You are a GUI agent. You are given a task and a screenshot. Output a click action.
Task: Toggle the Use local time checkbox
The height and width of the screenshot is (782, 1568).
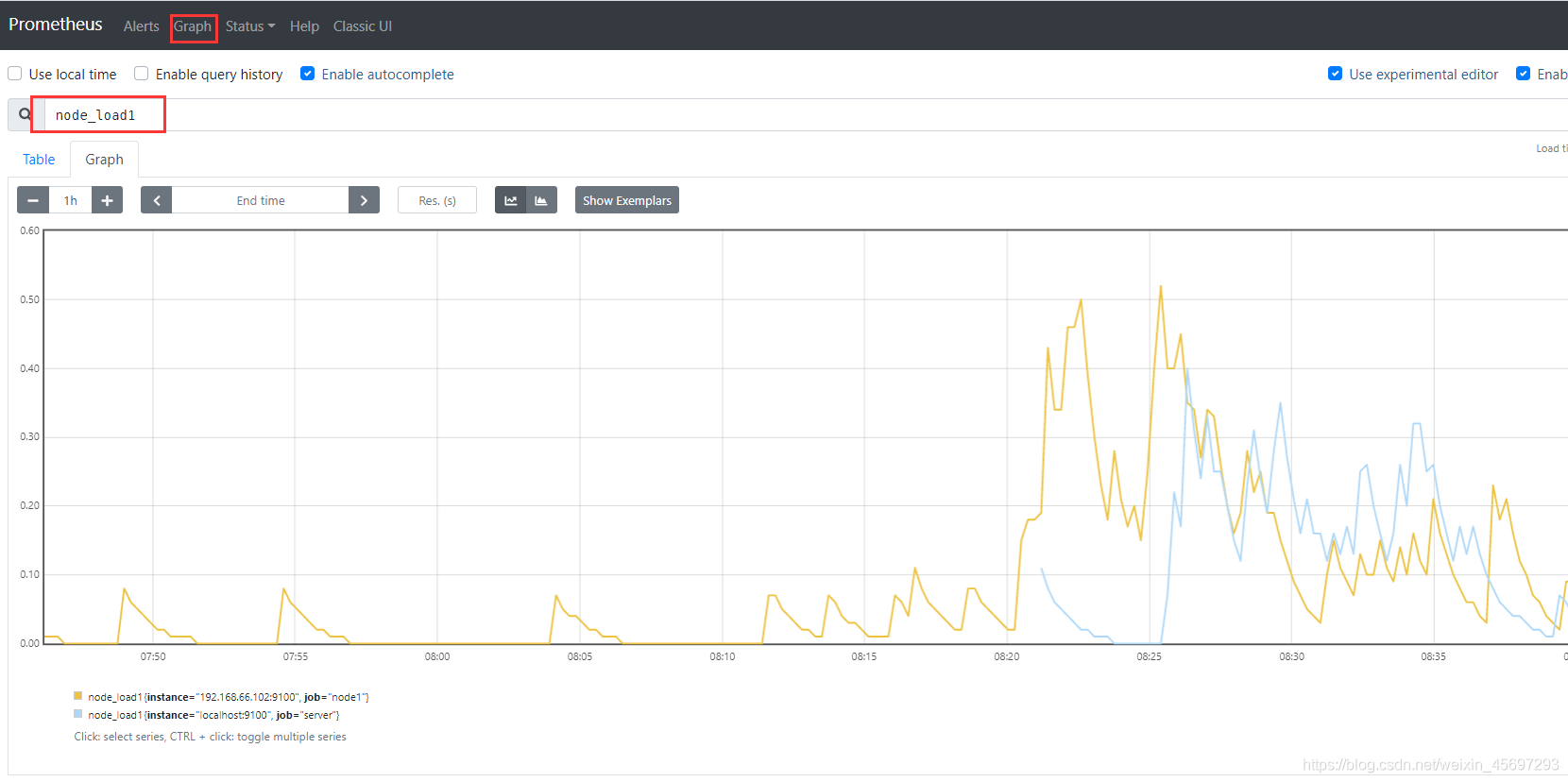tap(15, 74)
